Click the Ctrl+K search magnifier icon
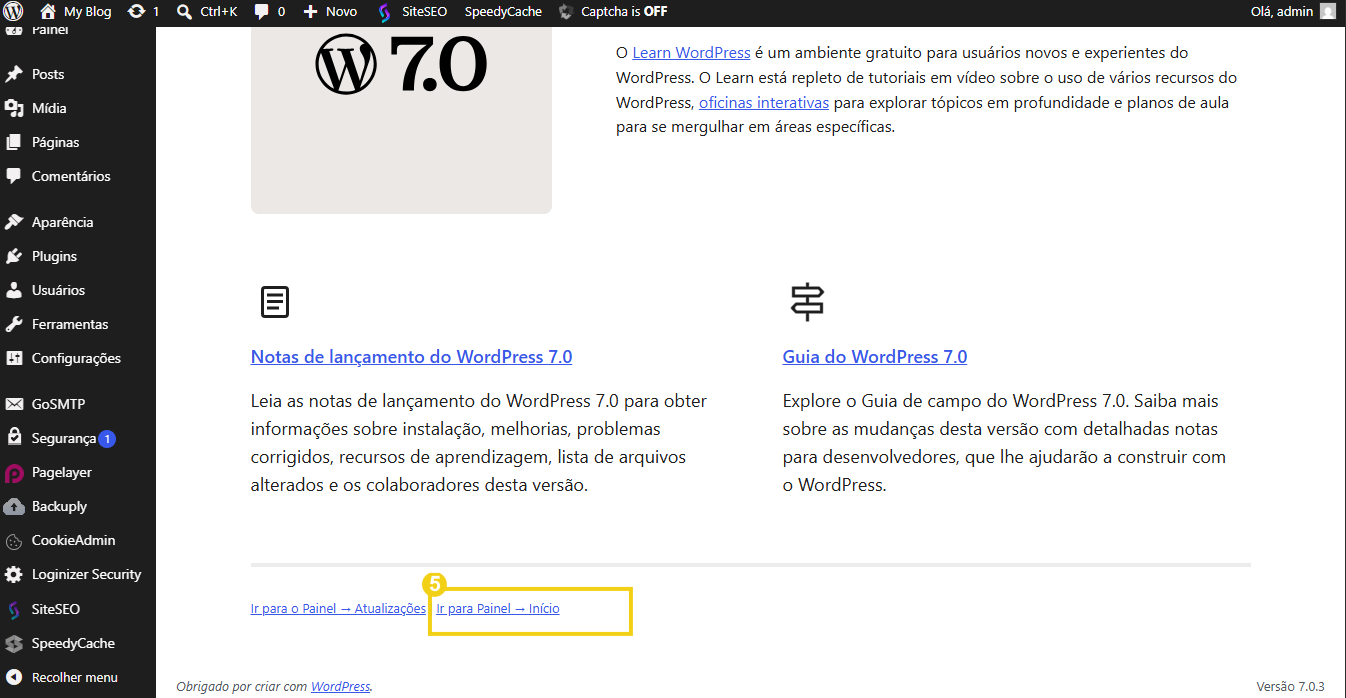 [184, 12]
